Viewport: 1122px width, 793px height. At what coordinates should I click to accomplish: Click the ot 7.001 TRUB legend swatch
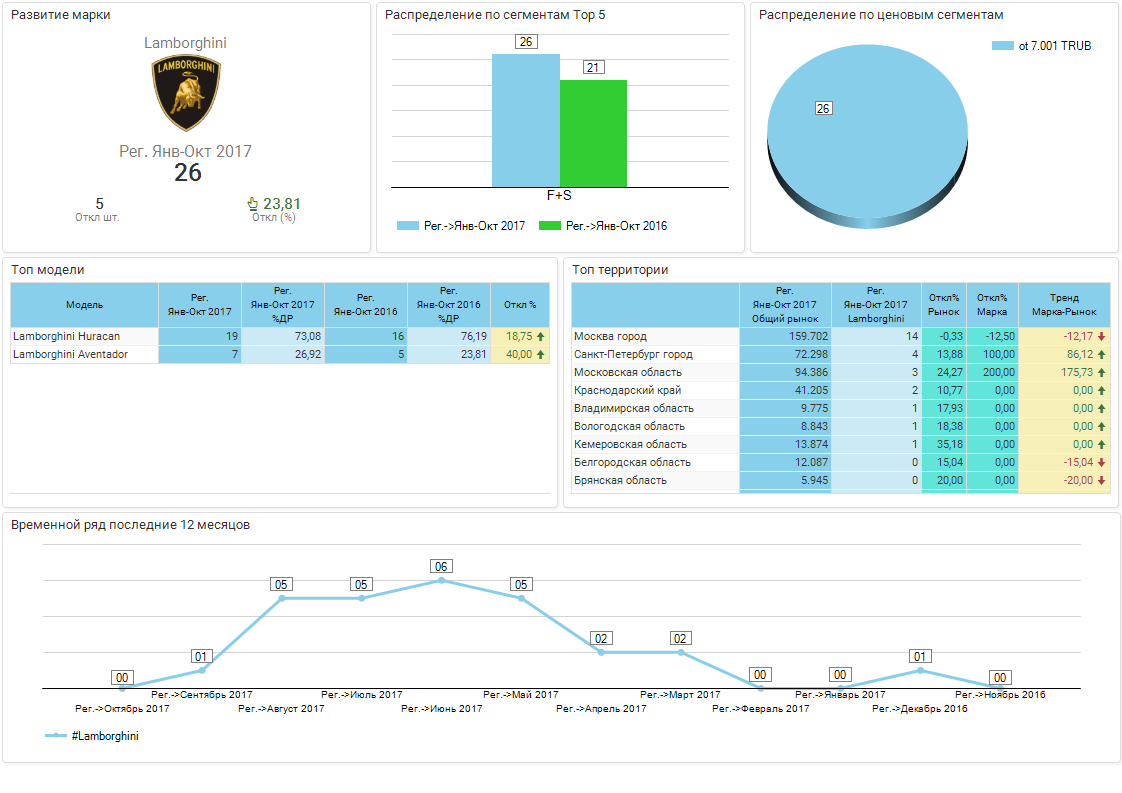[1003, 46]
